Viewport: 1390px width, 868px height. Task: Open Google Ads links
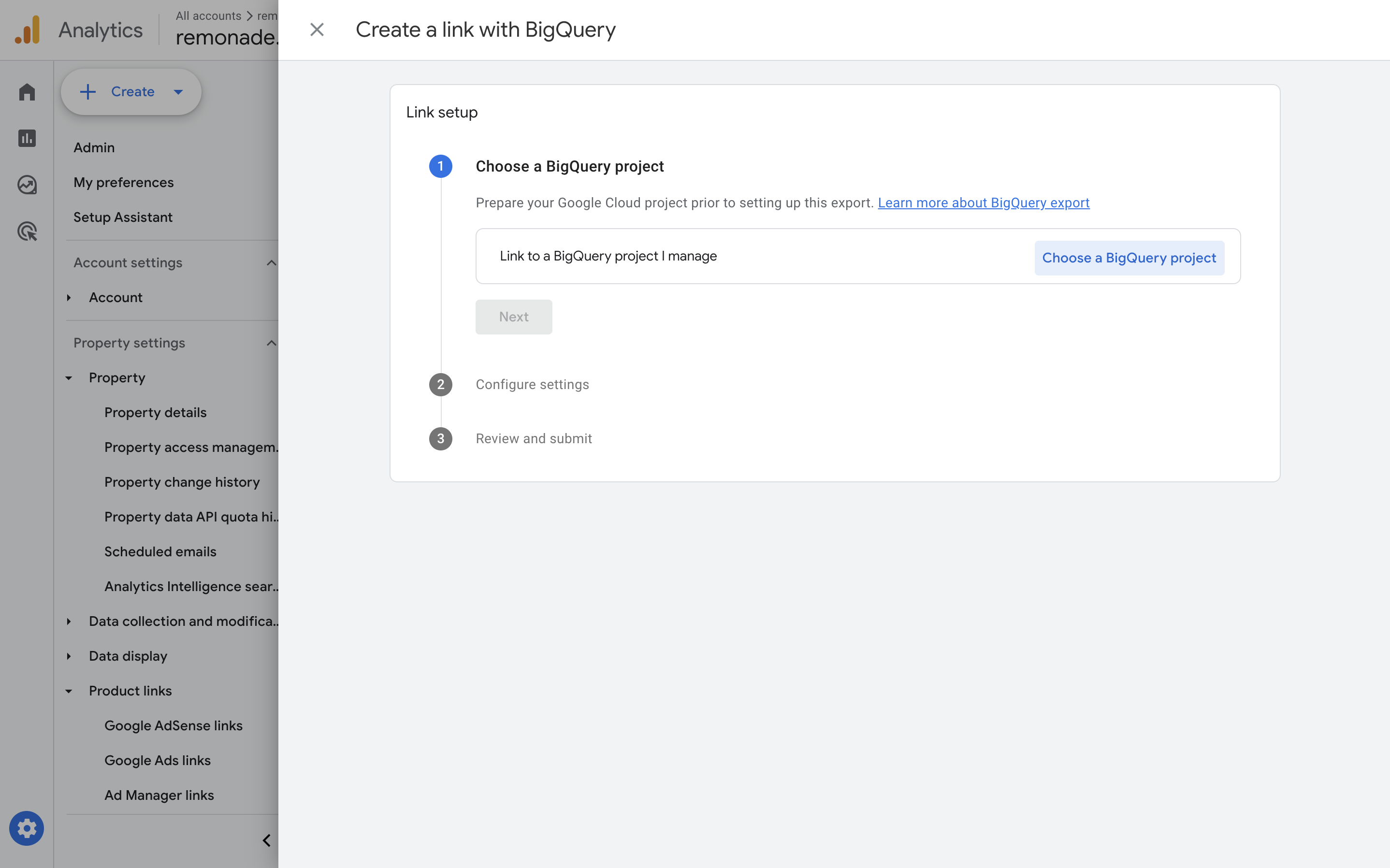tap(157, 760)
